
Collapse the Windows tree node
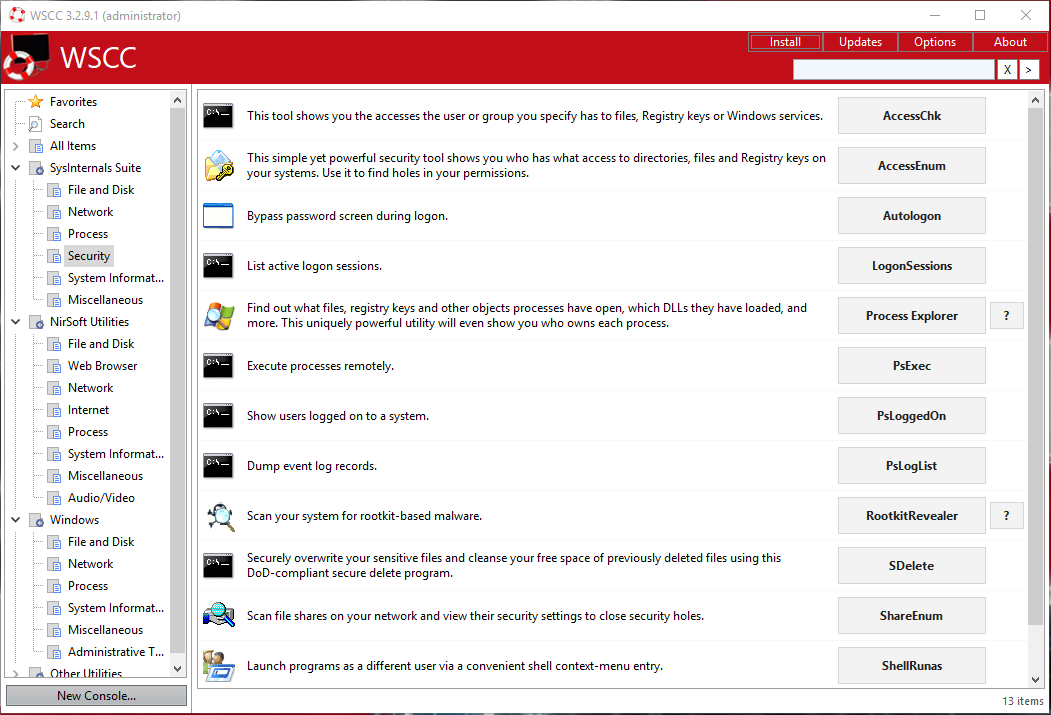(x=15, y=519)
